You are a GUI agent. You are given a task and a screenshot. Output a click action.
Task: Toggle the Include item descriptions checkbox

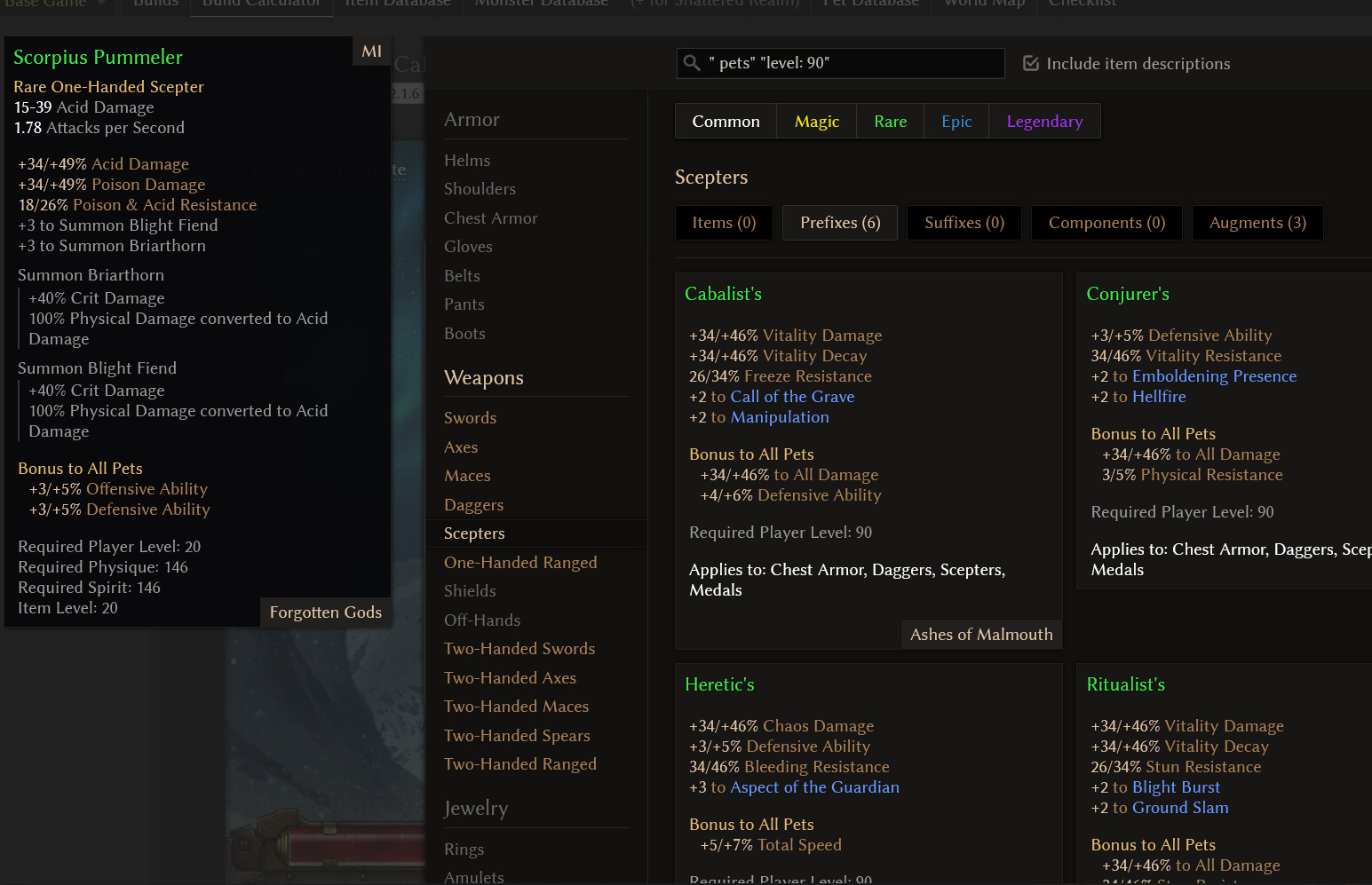click(x=1031, y=63)
